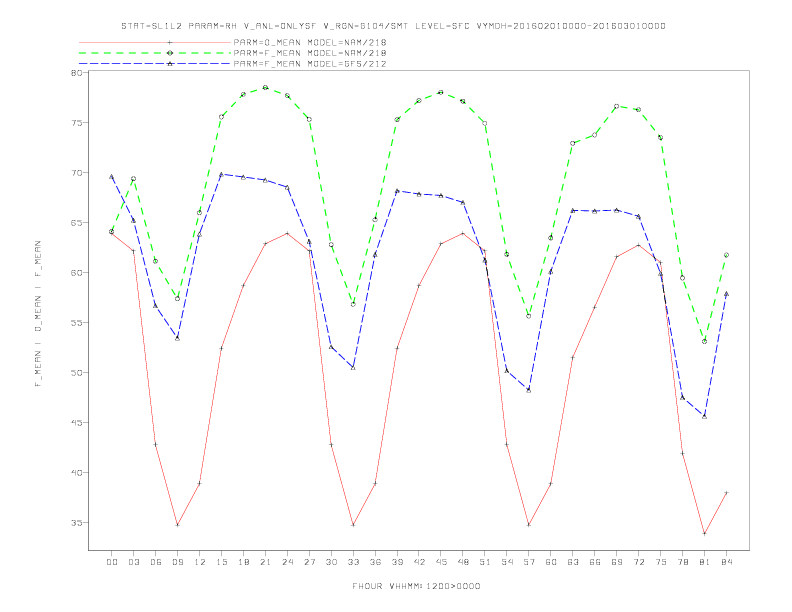Viewport: 792px width, 612px height.
Task: Click x-axis forecast hour label 51
Action: [x=485, y=562]
